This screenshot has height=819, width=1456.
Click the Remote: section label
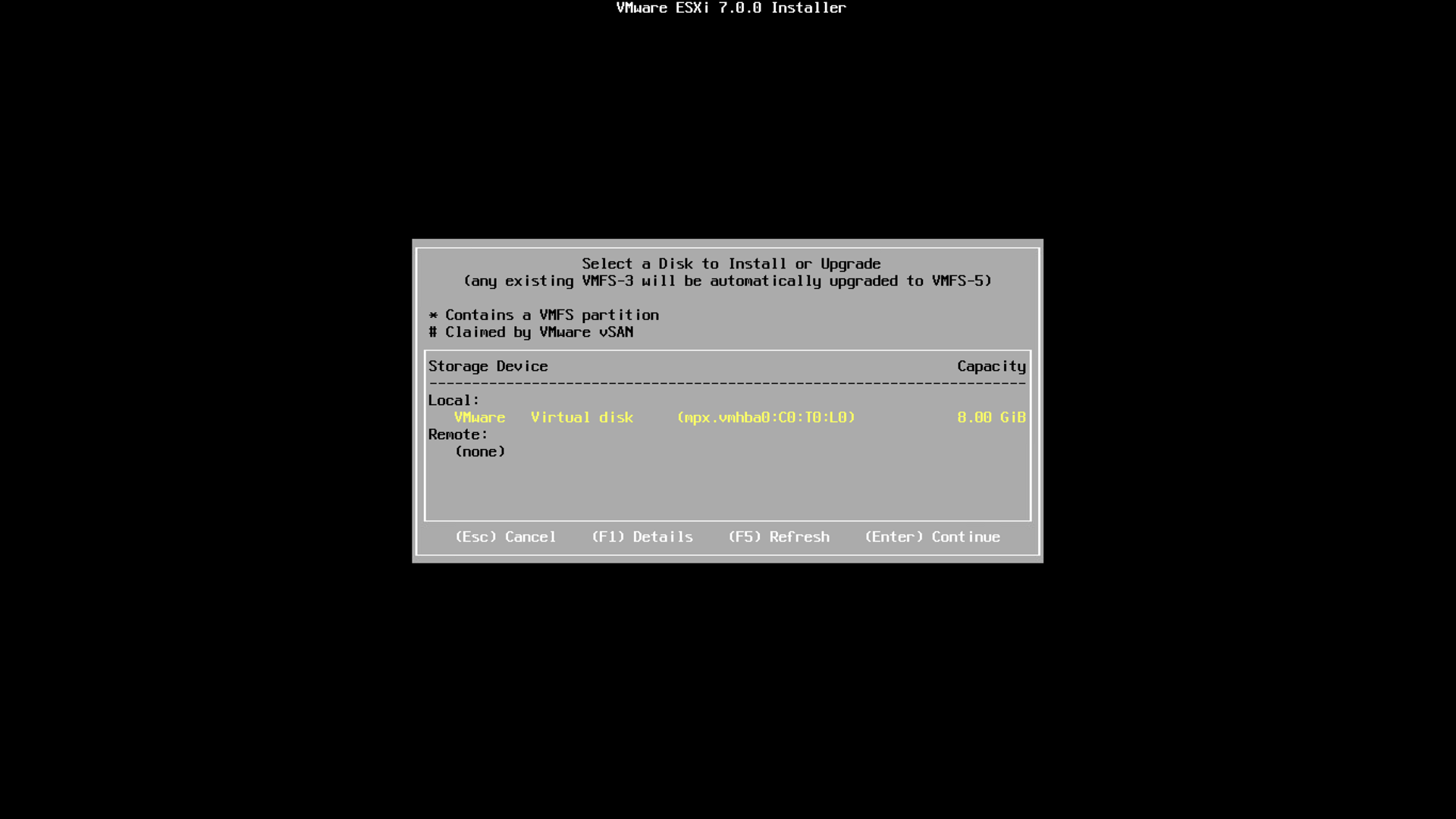click(458, 435)
